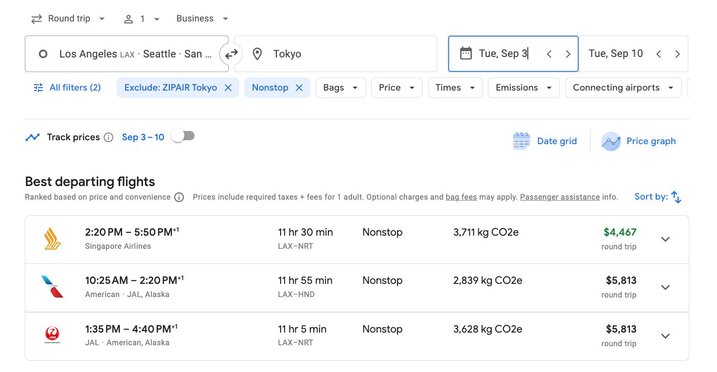The image size is (717, 372).
Task: Click the 11 hr 30 min duration
Action: pos(305,232)
